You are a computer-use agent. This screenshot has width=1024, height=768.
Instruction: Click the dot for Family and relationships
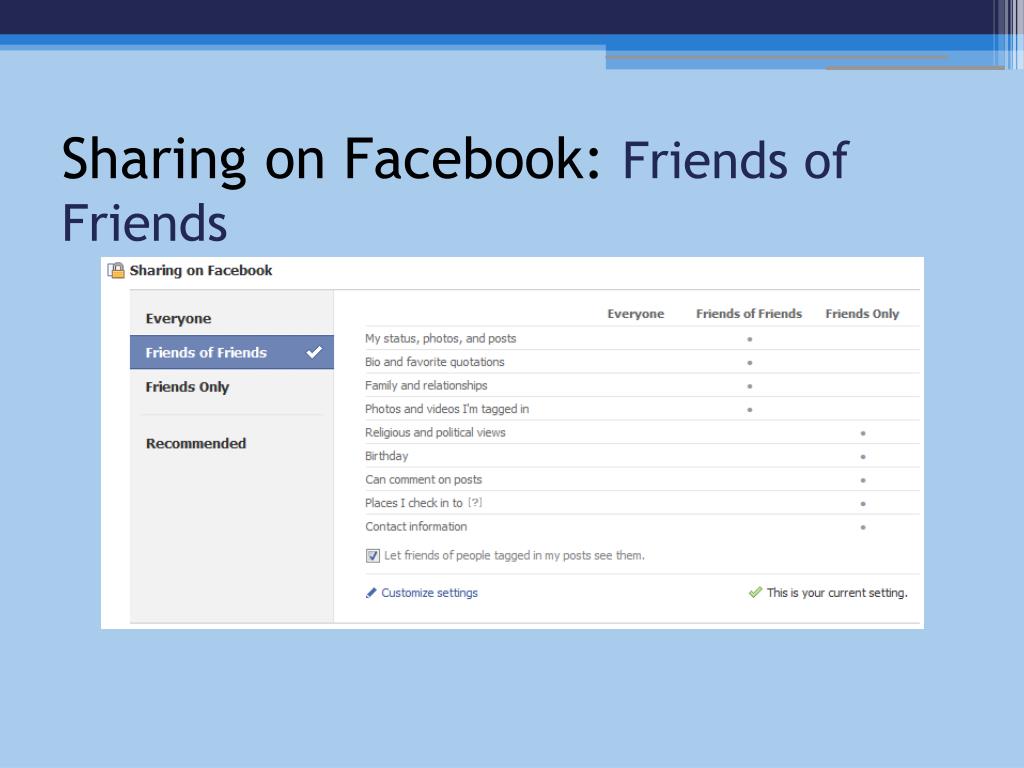click(x=750, y=386)
